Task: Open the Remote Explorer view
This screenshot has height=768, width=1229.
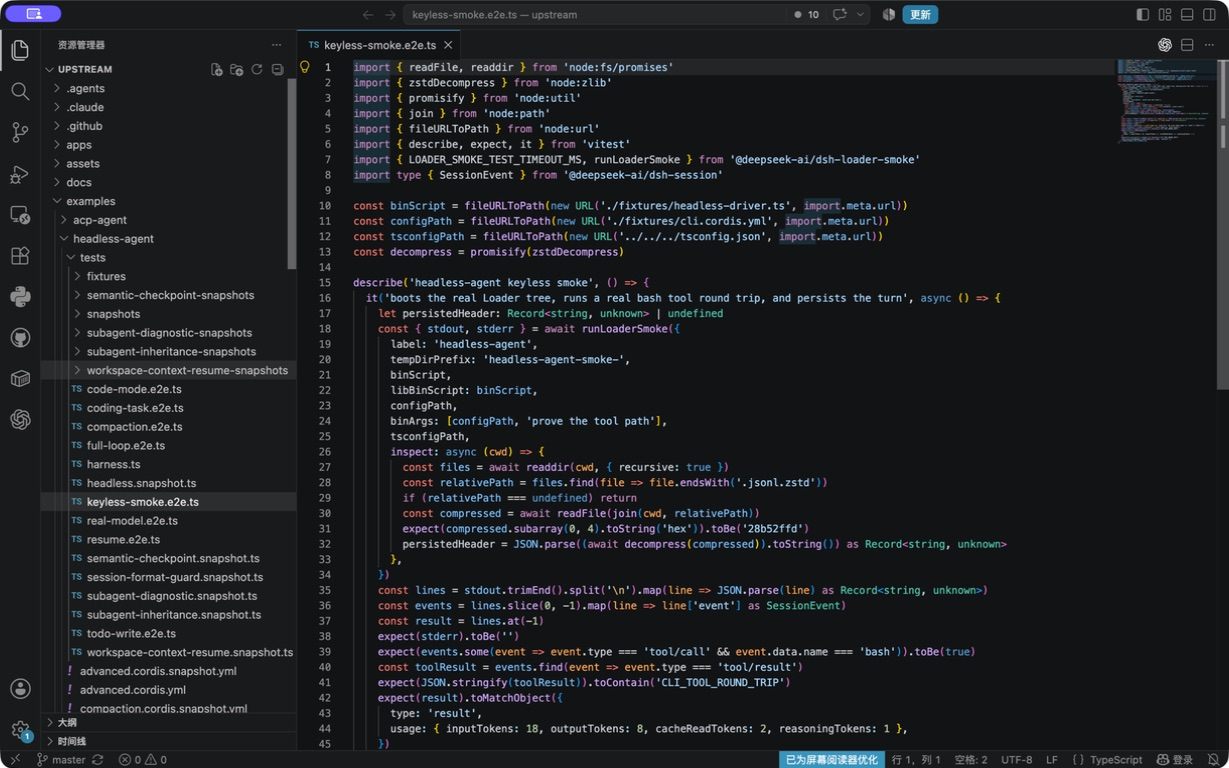Action: (20, 215)
